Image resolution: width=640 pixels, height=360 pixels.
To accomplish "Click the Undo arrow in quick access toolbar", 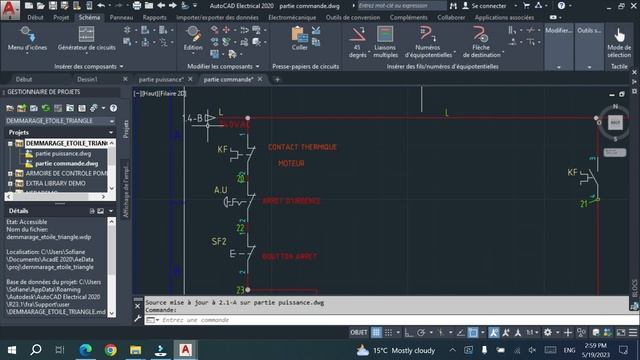I will pyautogui.click(x=101, y=6).
